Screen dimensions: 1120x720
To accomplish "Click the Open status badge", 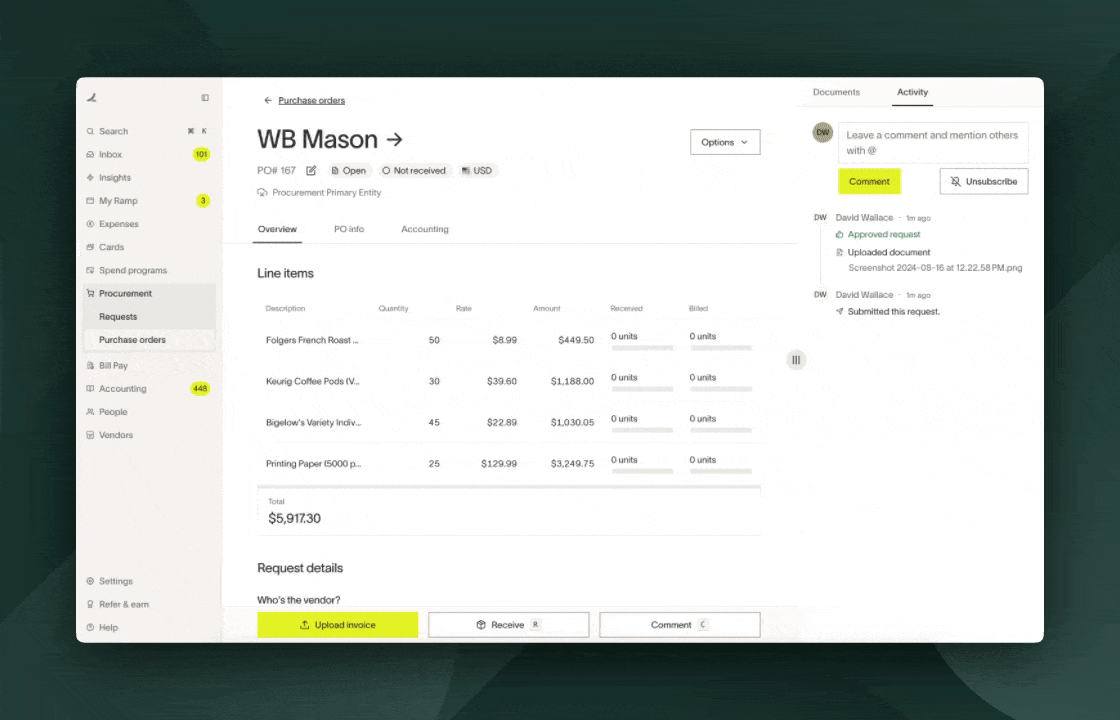I will point(349,171).
